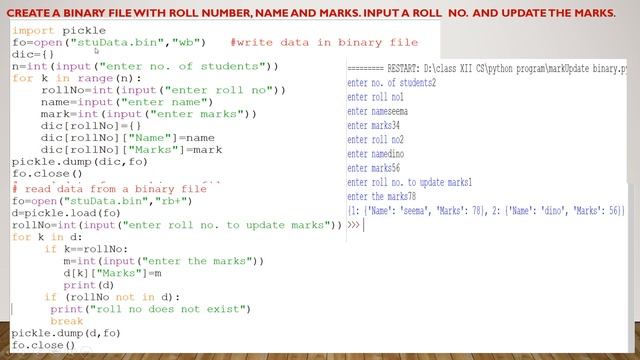The width and height of the screenshot is (640, 360).
Task: Click shell output 'enter roll no2'
Action: (376, 140)
